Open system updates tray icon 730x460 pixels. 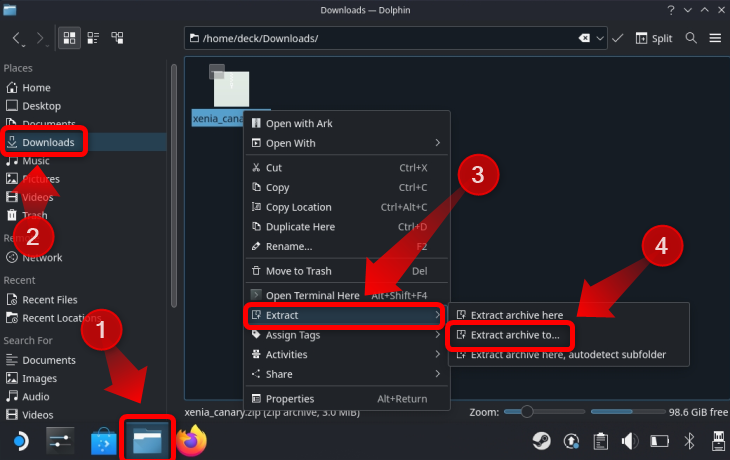pyautogui.click(x=571, y=441)
